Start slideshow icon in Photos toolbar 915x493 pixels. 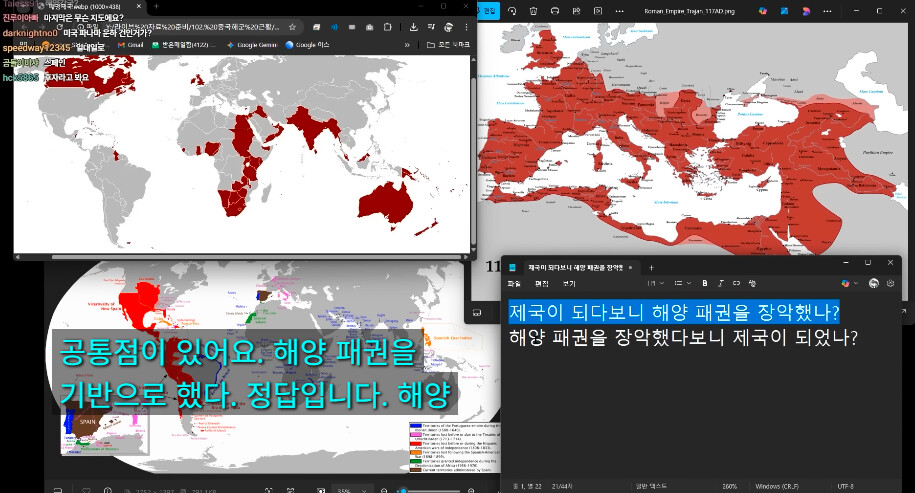point(598,11)
